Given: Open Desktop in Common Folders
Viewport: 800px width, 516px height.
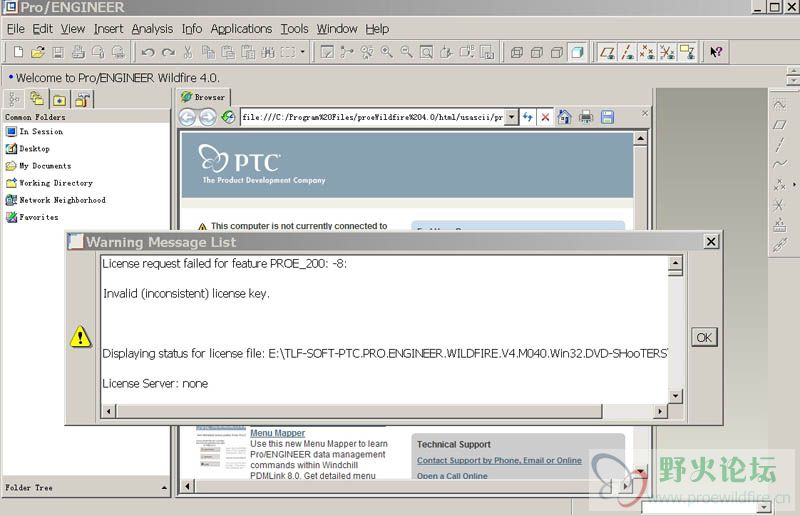Looking at the screenshot, I should point(28,149).
